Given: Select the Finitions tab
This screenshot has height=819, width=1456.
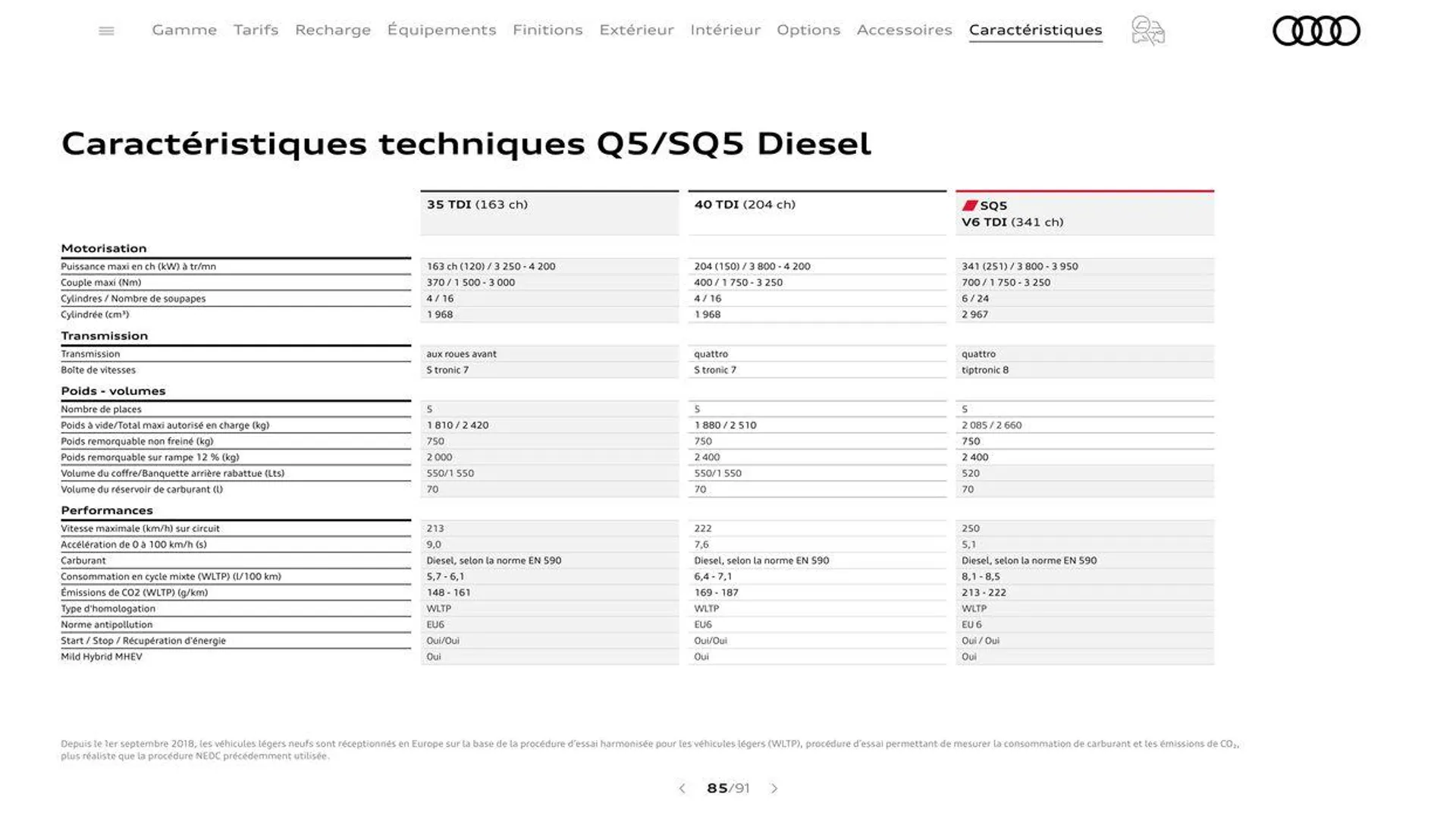Looking at the screenshot, I should (548, 30).
